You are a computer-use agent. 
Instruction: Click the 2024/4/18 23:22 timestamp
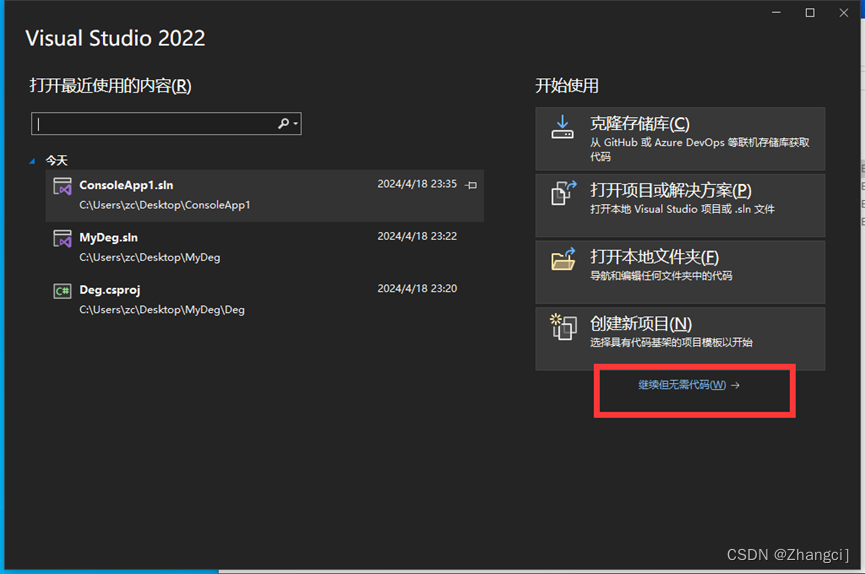pyautogui.click(x=417, y=236)
